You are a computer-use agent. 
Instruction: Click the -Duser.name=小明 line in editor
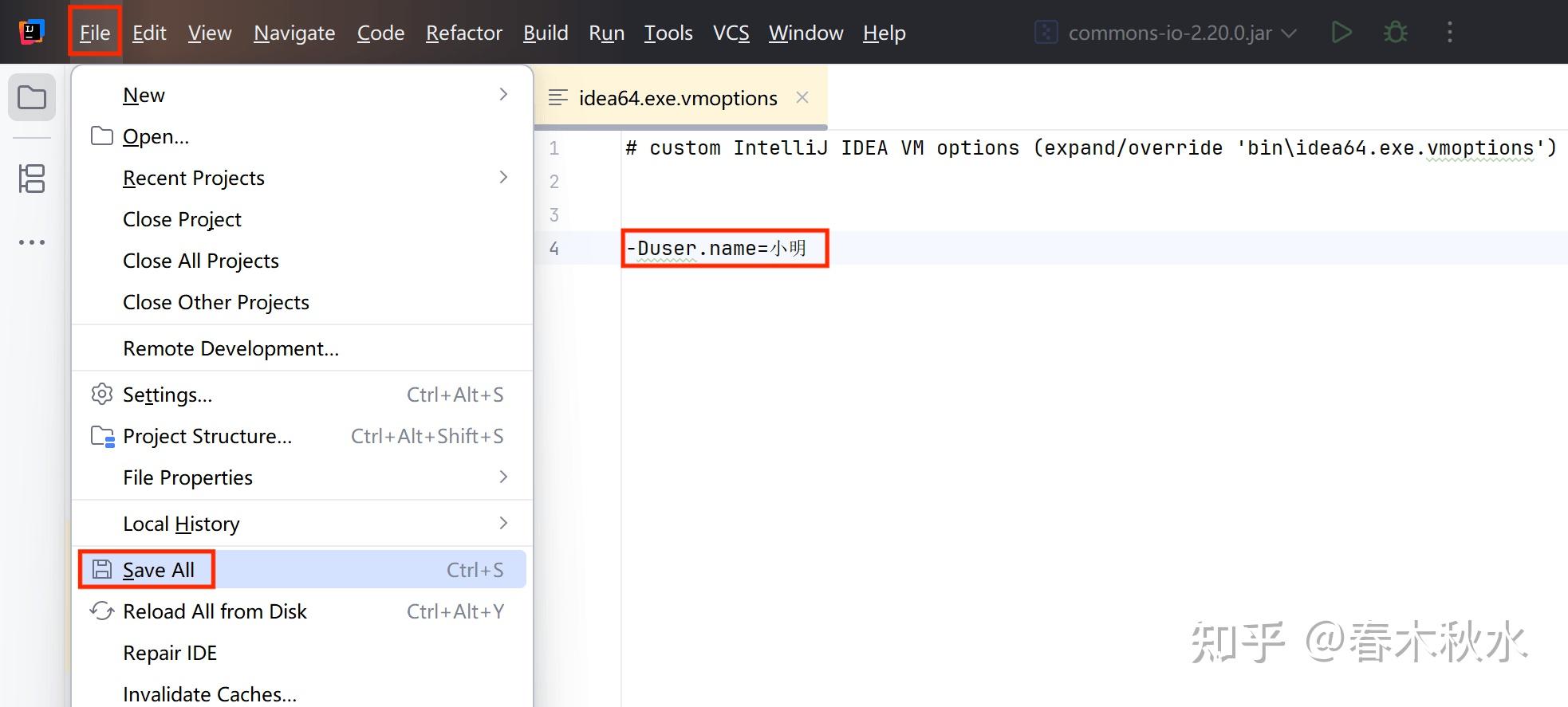click(x=716, y=248)
